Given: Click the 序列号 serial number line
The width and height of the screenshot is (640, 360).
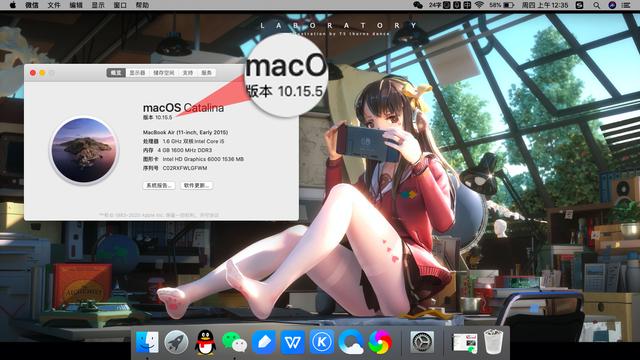Looking at the screenshot, I should 175,168.
